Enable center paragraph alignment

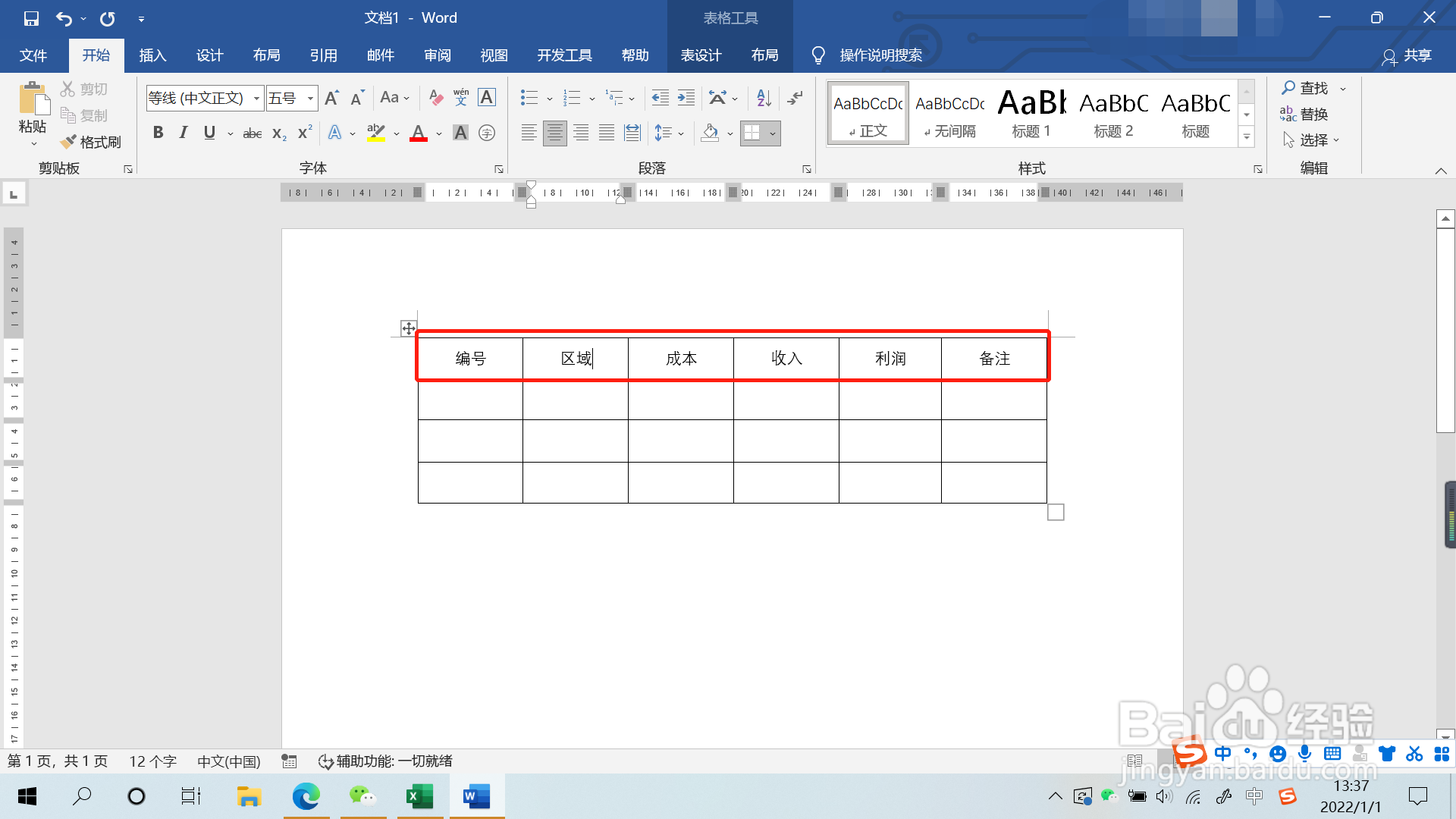555,133
